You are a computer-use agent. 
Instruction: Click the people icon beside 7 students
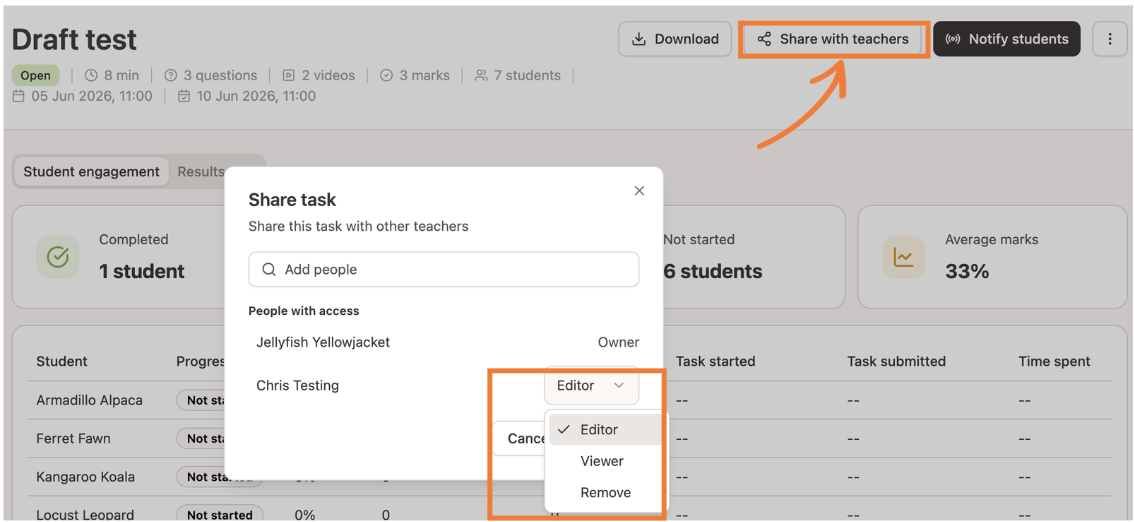point(481,75)
